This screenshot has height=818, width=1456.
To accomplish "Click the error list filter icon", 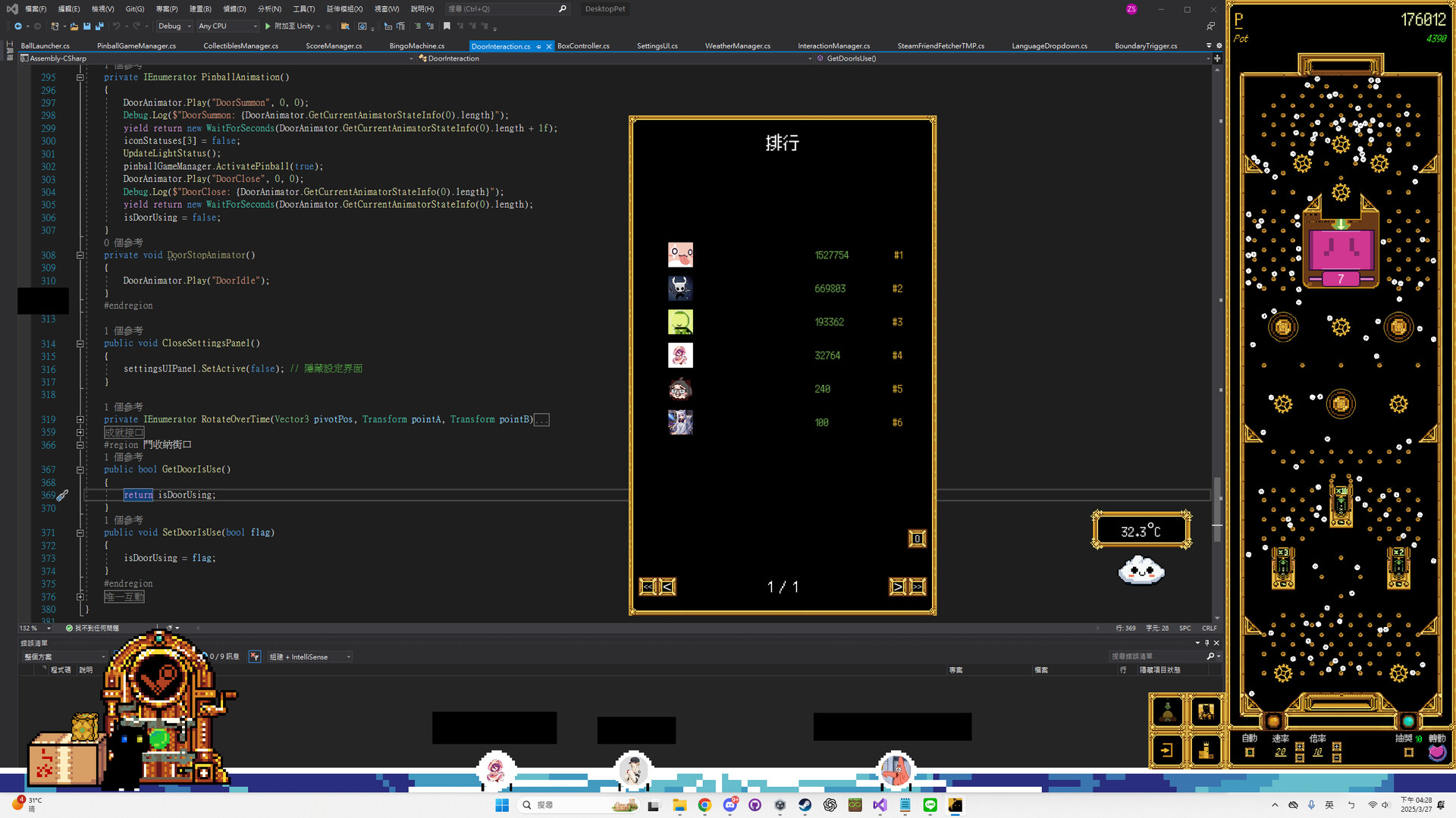I will pos(255,657).
